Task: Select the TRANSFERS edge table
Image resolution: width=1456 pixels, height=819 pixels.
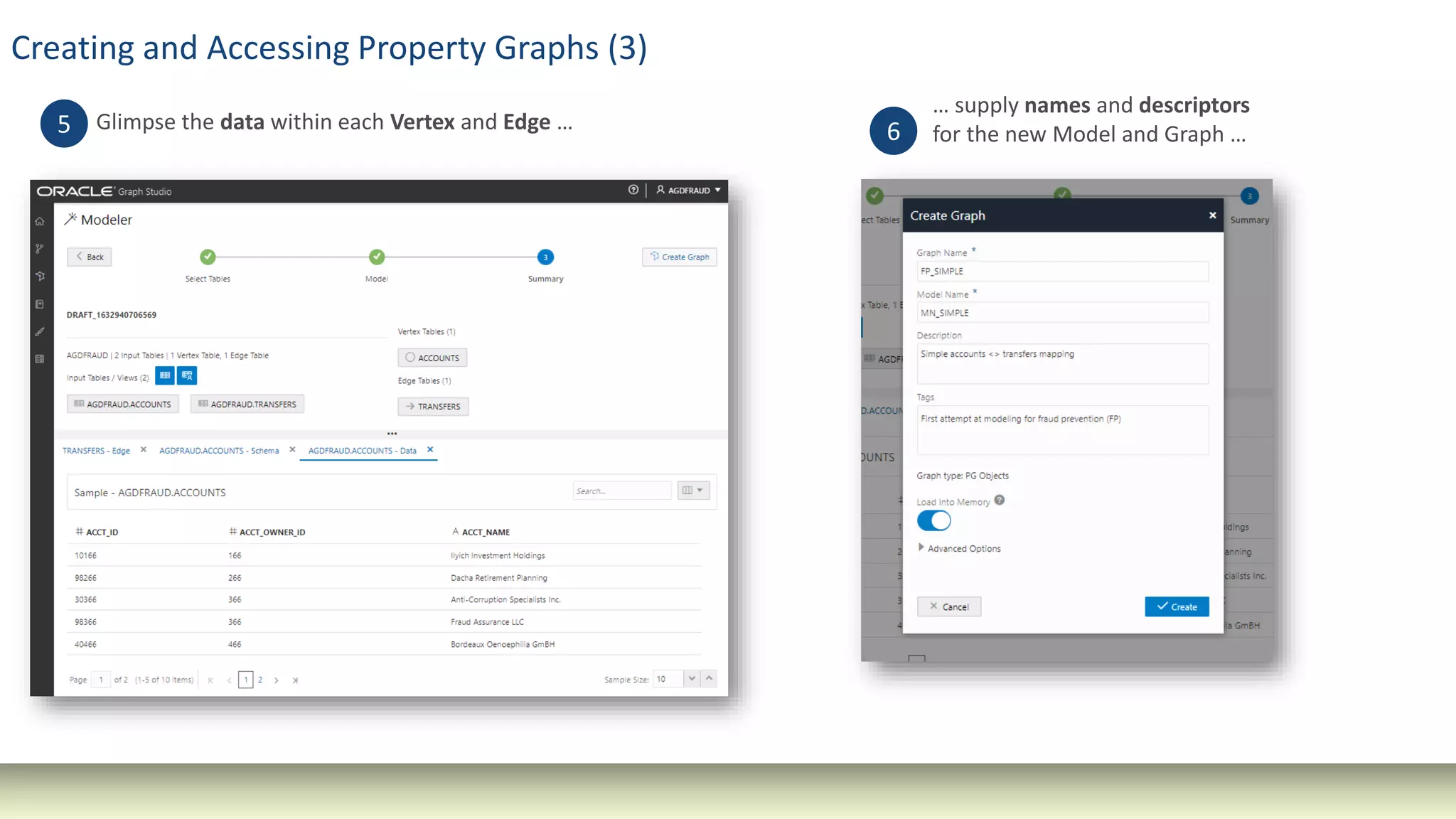Action: pyautogui.click(x=433, y=406)
